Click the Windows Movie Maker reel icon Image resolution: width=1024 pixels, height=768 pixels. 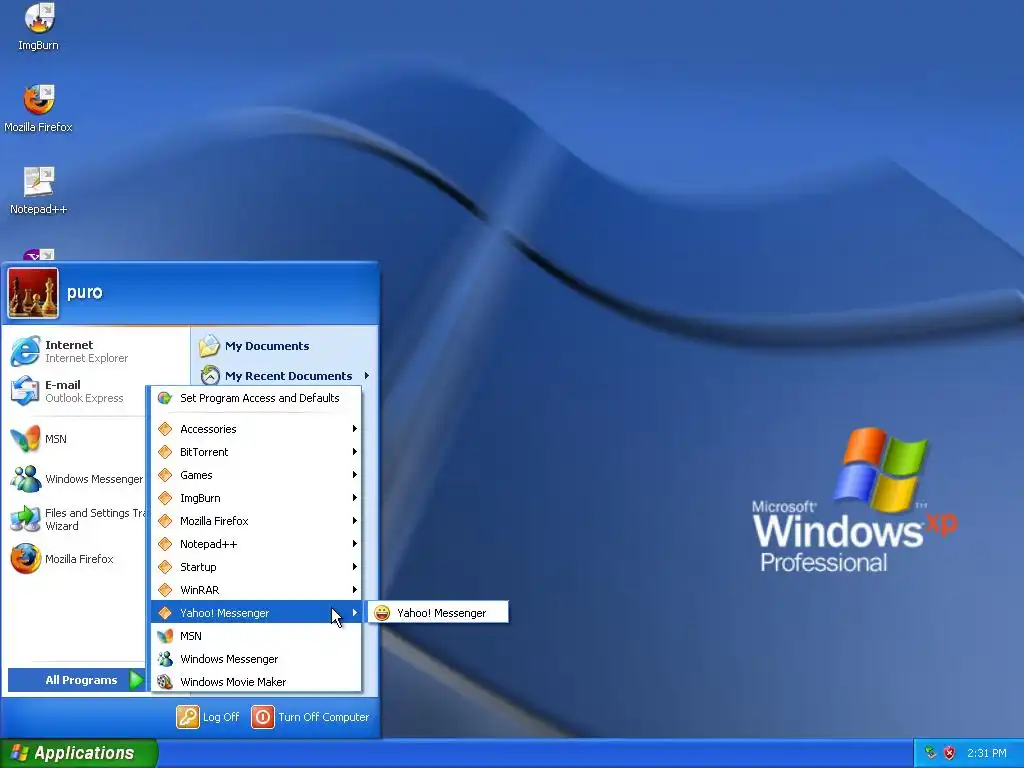[165, 682]
